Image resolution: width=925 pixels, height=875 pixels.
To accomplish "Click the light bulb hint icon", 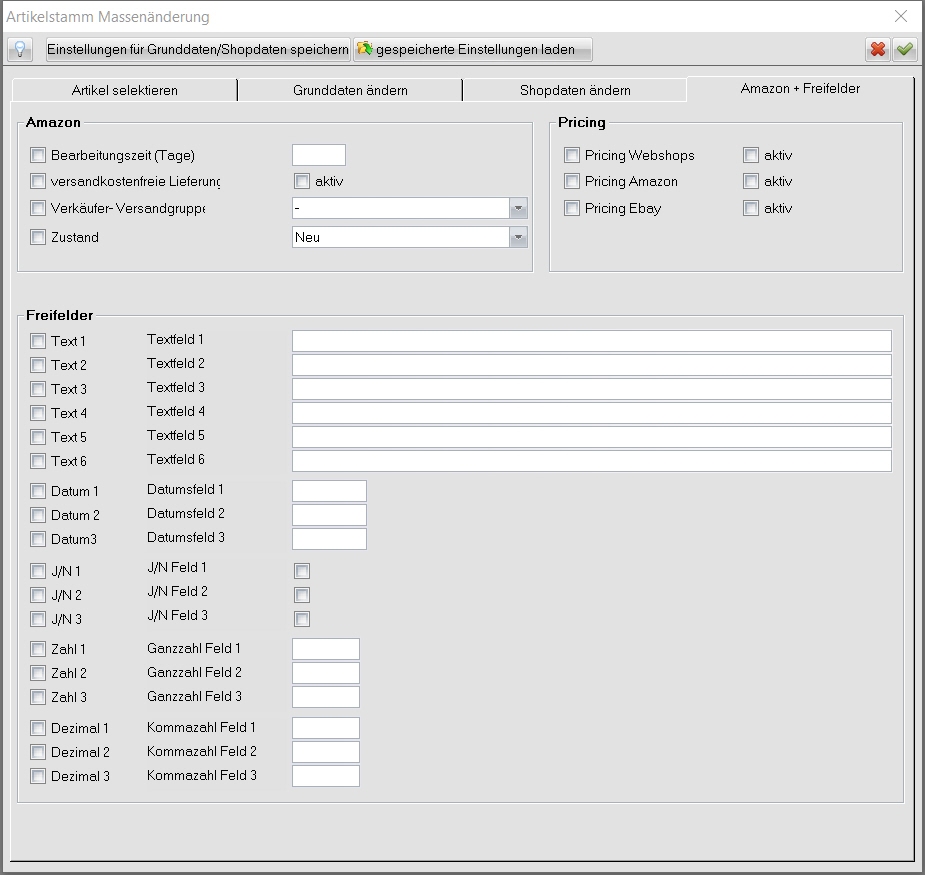I will (x=20, y=50).
